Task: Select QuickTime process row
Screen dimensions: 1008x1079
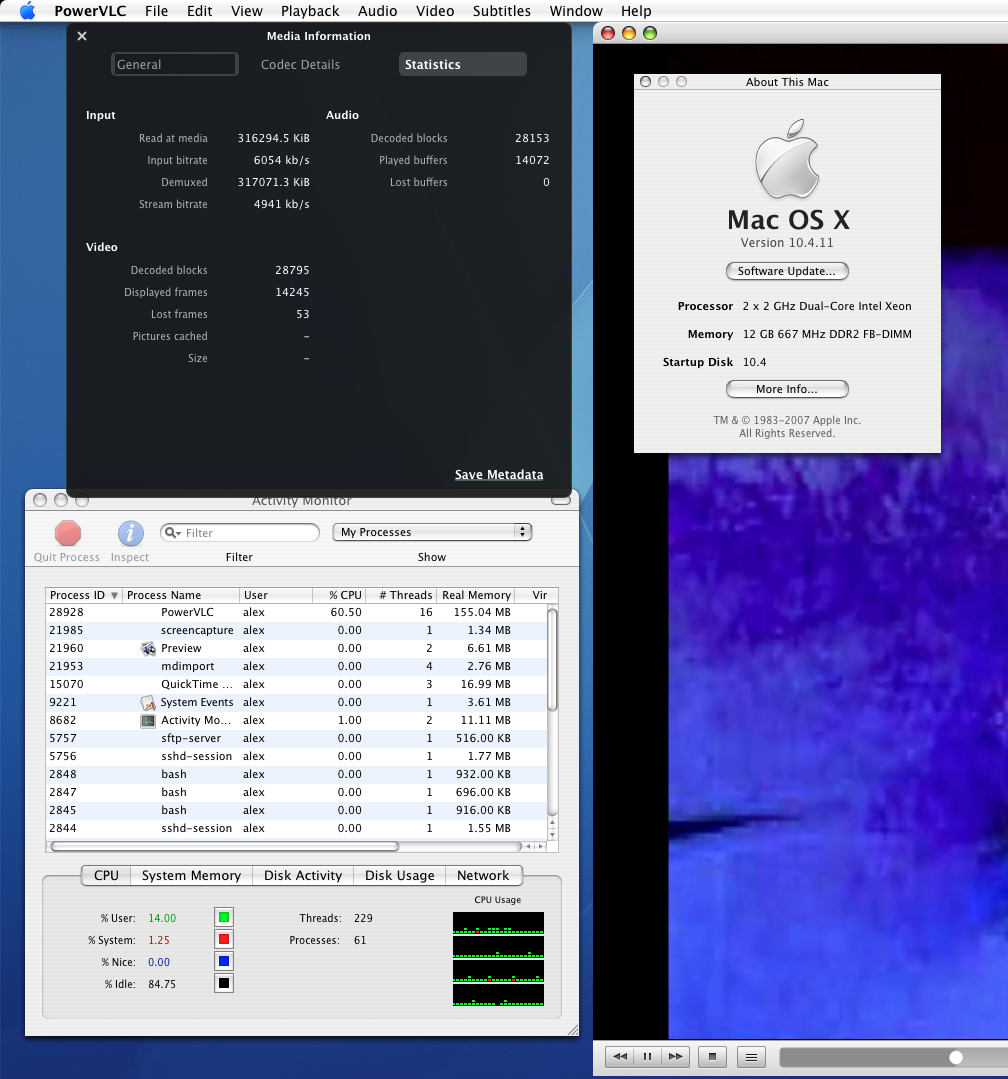Action: coord(297,684)
